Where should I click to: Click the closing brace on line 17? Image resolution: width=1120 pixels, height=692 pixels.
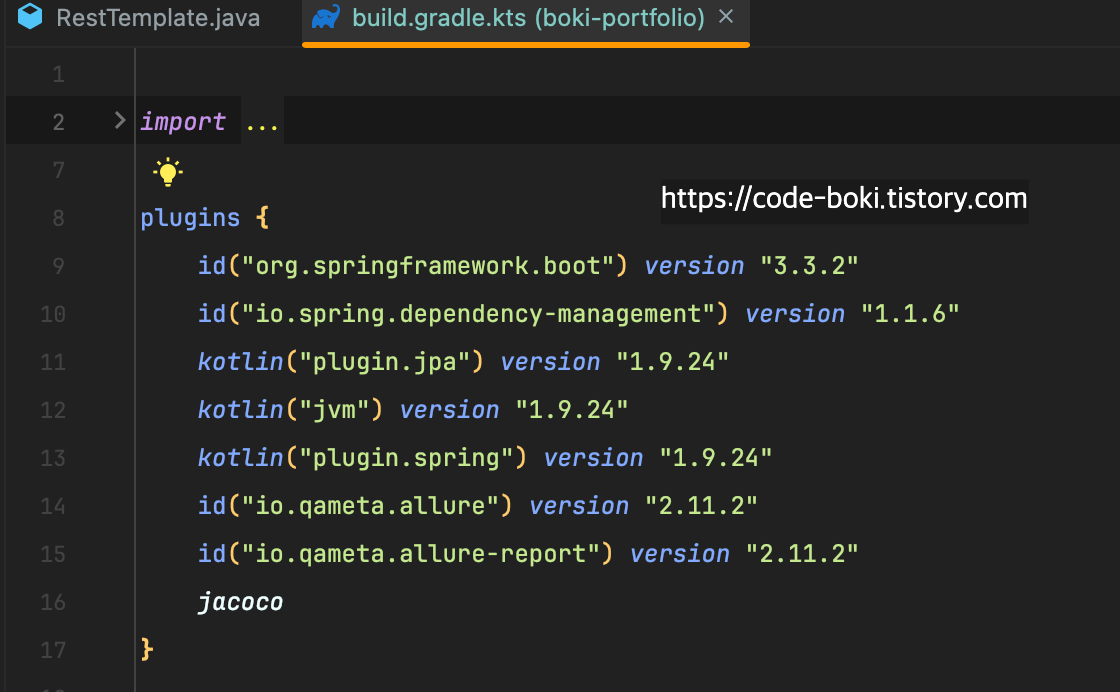146,649
